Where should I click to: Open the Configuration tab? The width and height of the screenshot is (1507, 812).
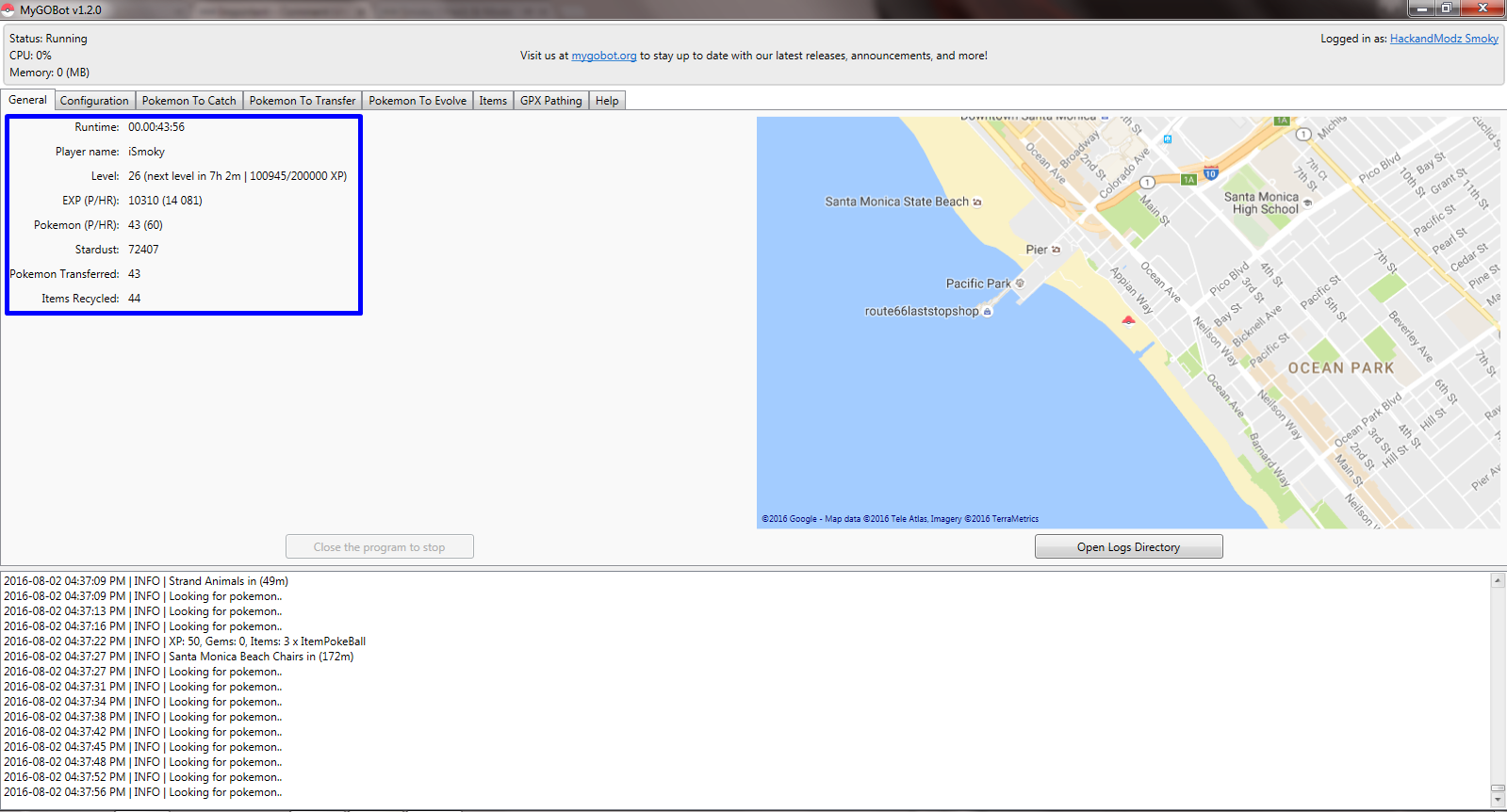pyautogui.click(x=94, y=101)
